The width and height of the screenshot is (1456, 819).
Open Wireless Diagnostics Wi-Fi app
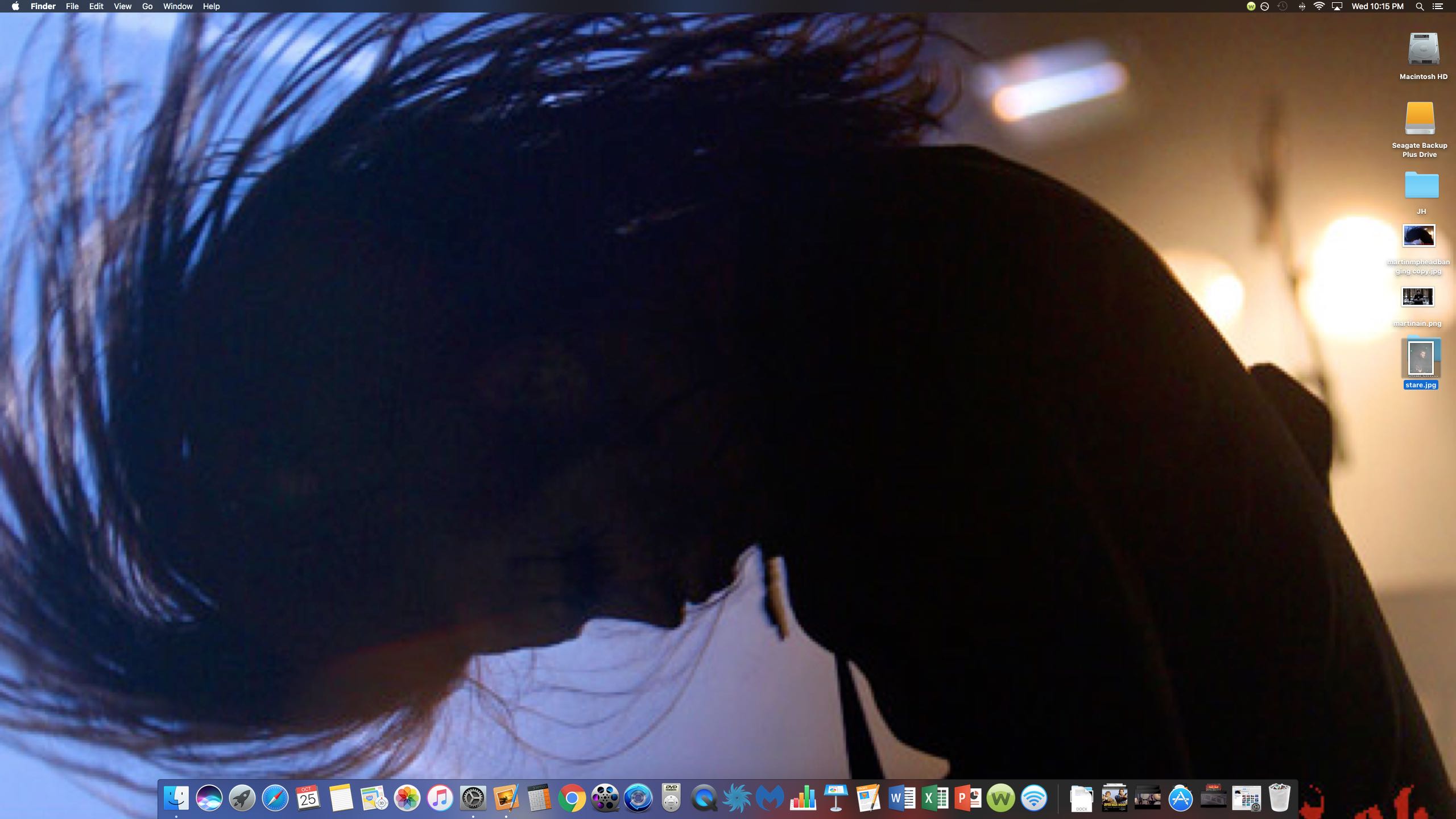pyautogui.click(x=1034, y=799)
